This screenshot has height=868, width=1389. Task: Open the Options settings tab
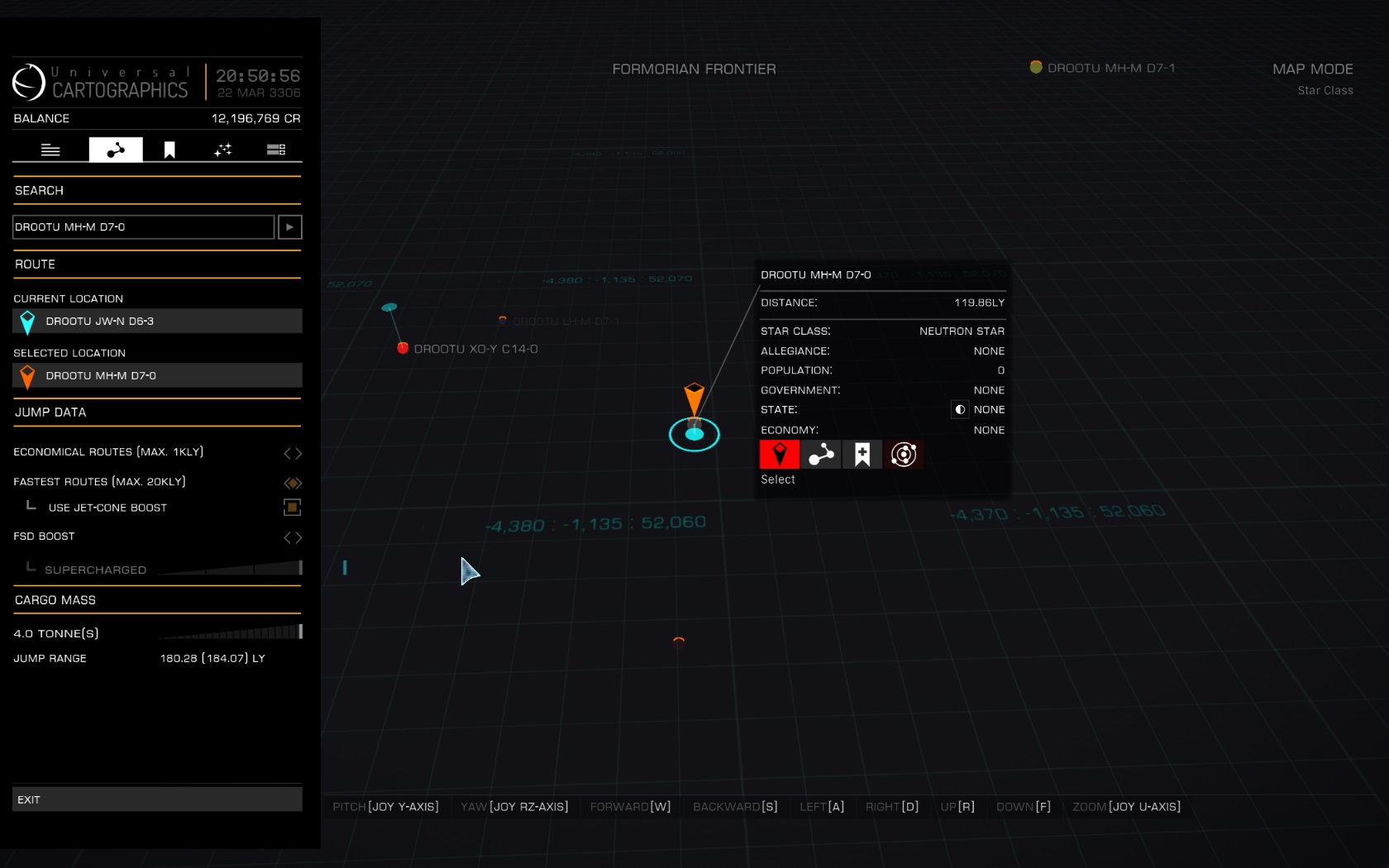[x=276, y=150]
